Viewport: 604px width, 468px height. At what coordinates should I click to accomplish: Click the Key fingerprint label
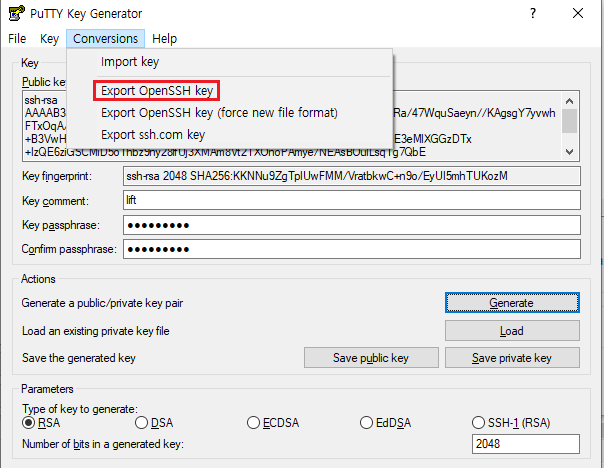tap(57, 176)
